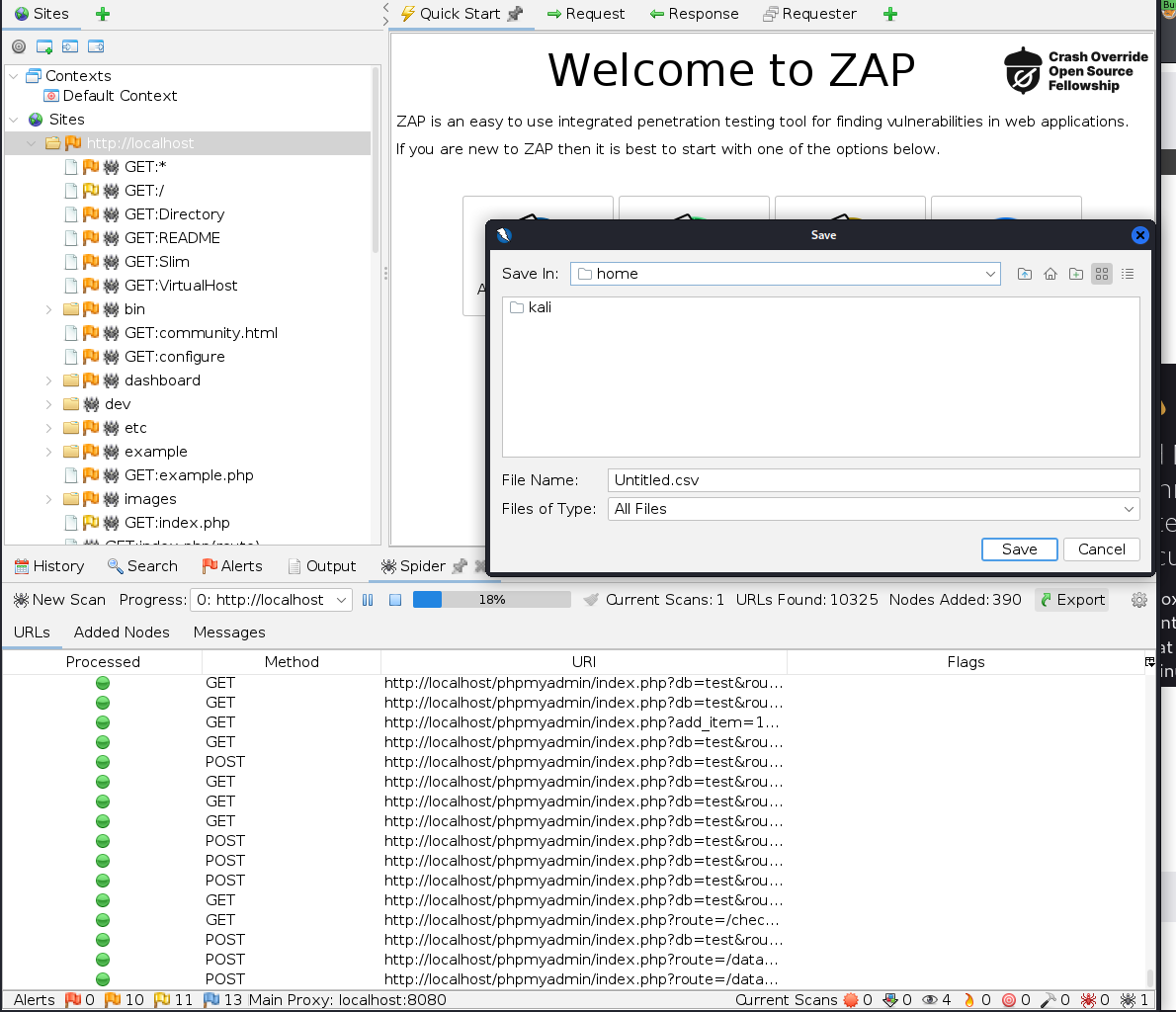Image resolution: width=1176 pixels, height=1012 pixels.
Task: Open spider options gear icon
Action: click(x=1138, y=600)
